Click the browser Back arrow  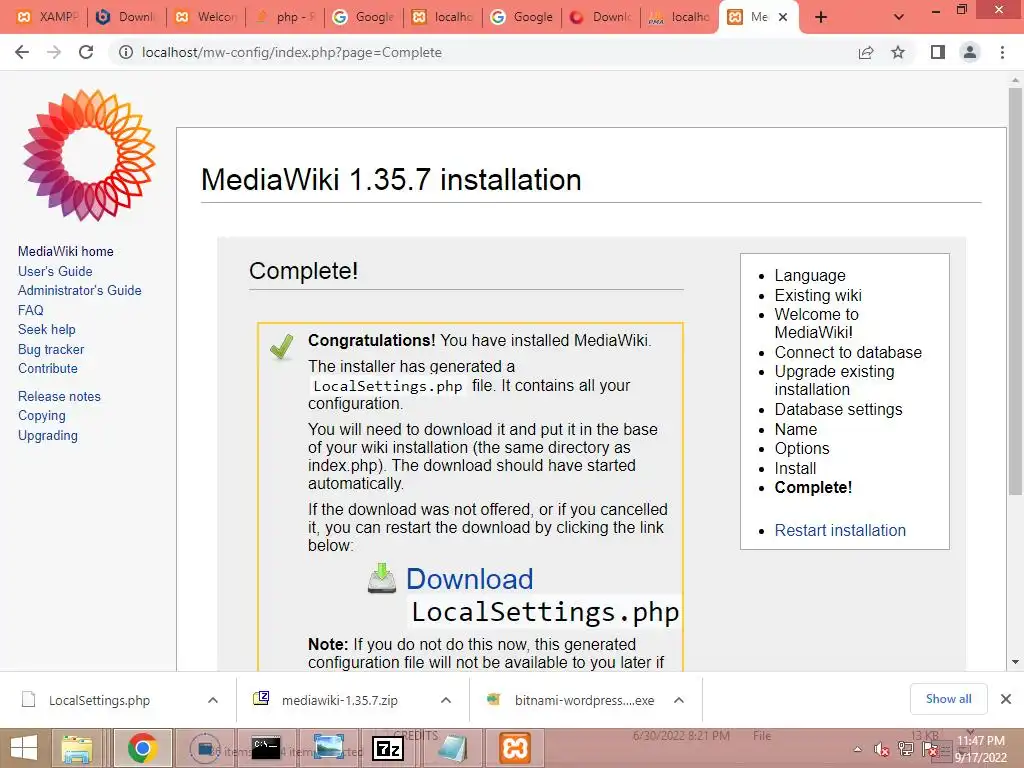(22, 52)
